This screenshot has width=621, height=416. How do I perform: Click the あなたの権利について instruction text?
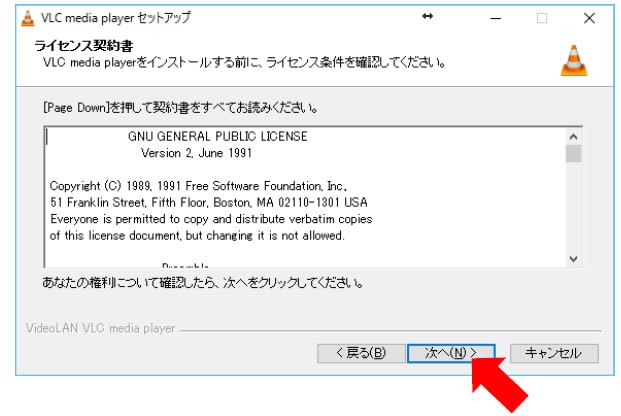point(203,282)
